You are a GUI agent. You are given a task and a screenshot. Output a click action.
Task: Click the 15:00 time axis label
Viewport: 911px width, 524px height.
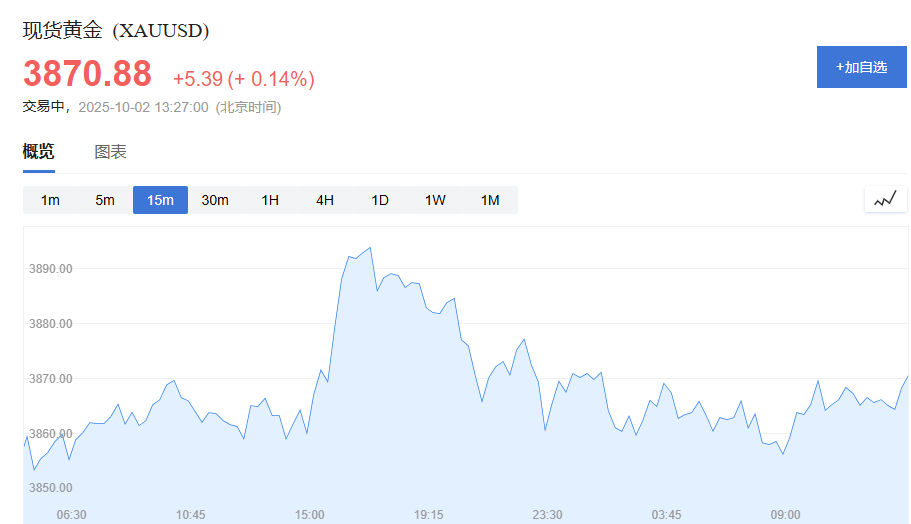click(x=310, y=515)
